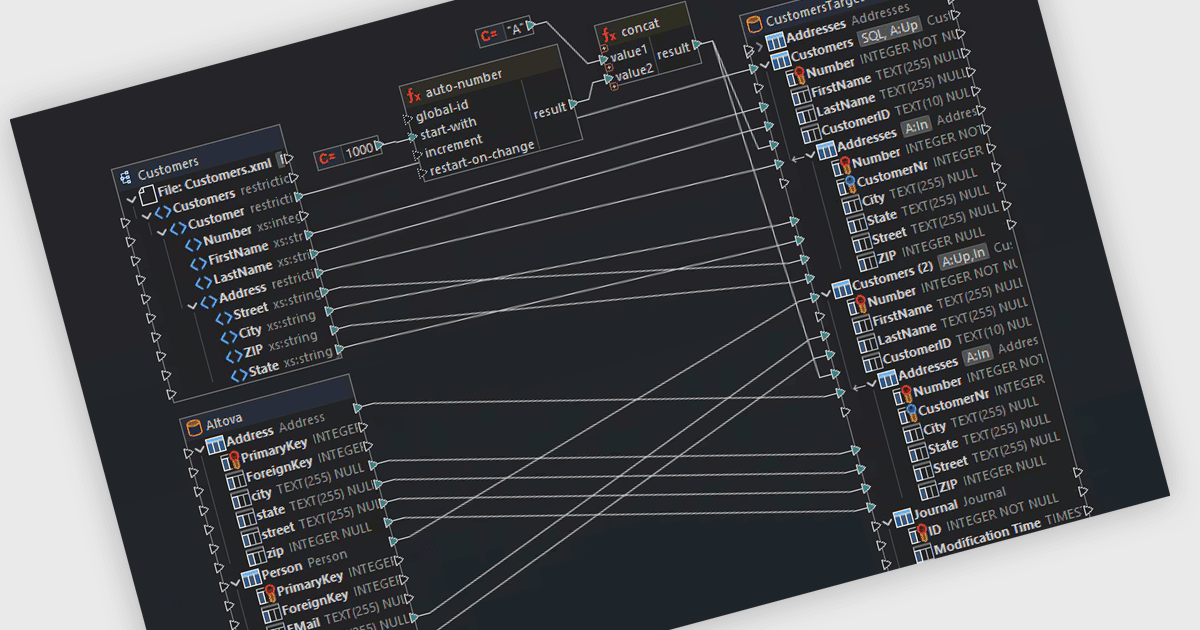Screen dimensions: 1200x630
Task: Select the Altova database cylinder icon
Action: tap(194, 427)
